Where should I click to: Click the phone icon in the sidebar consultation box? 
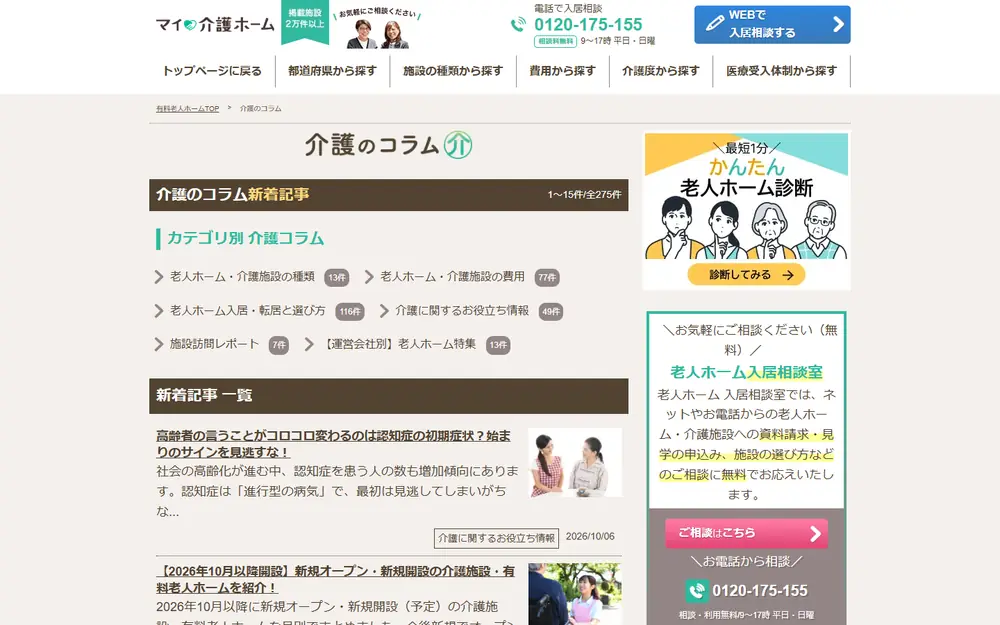click(x=696, y=591)
